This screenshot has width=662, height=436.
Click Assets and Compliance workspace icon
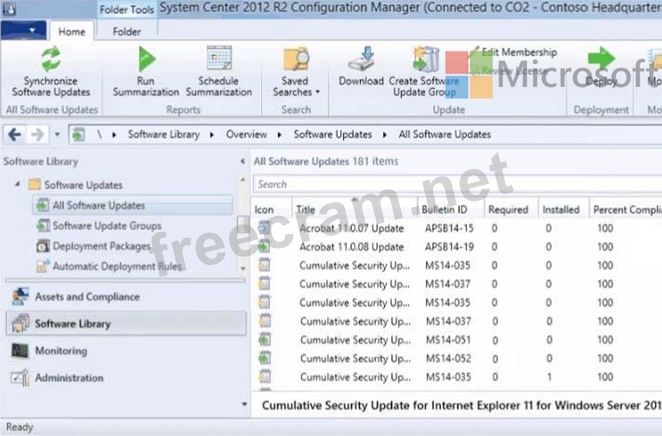pyautogui.click(x=20, y=296)
